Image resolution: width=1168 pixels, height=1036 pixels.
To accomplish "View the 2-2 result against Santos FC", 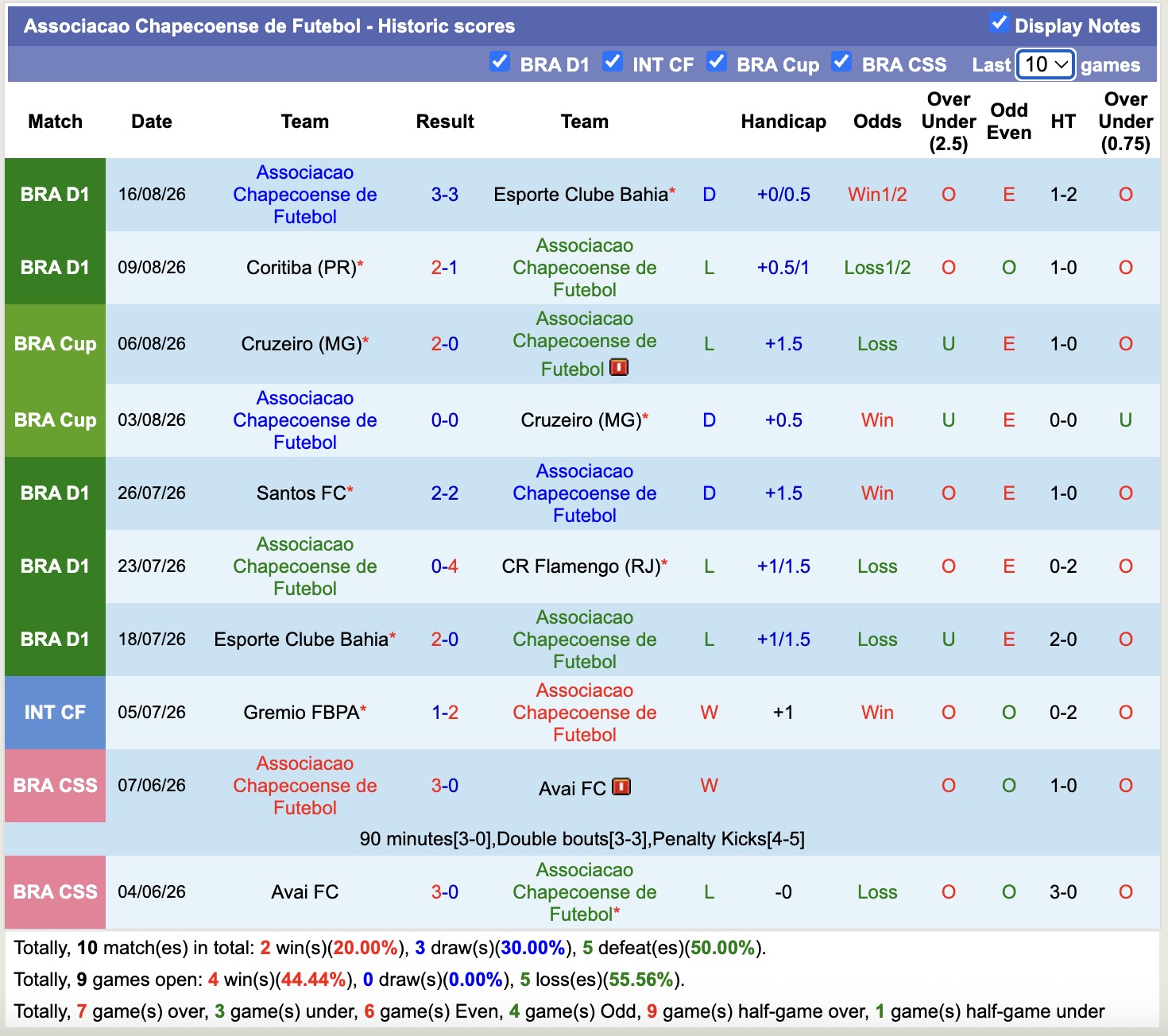I will tap(445, 493).
